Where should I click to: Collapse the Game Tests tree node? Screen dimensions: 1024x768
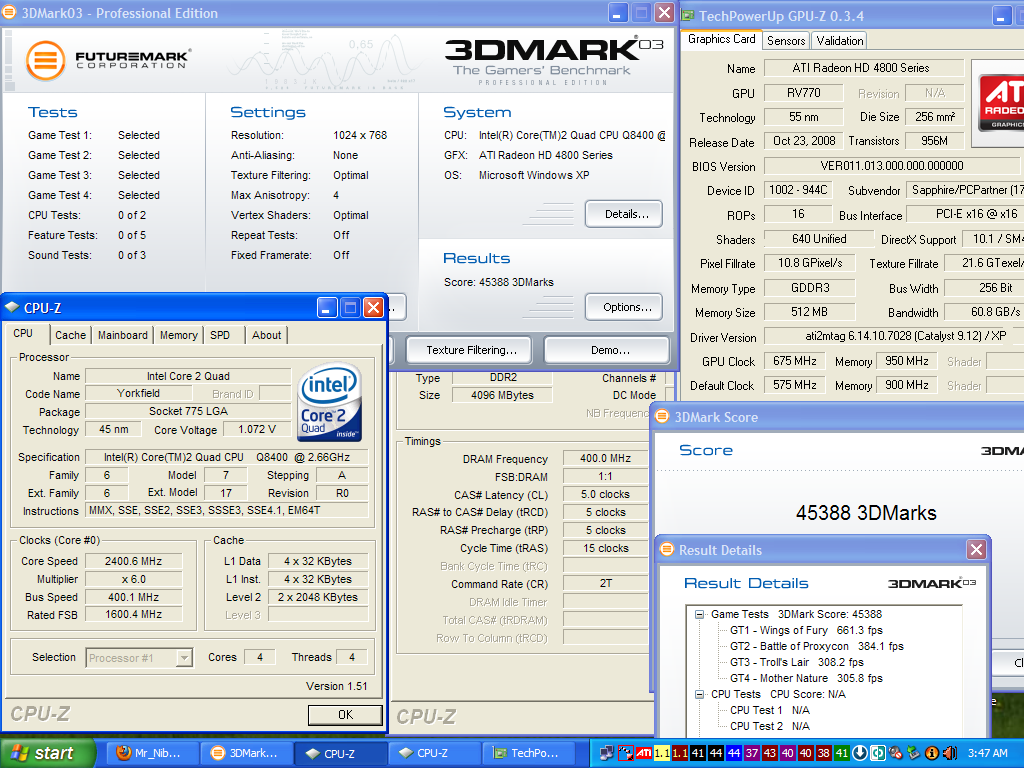pyautogui.click(x=699, y=615)
